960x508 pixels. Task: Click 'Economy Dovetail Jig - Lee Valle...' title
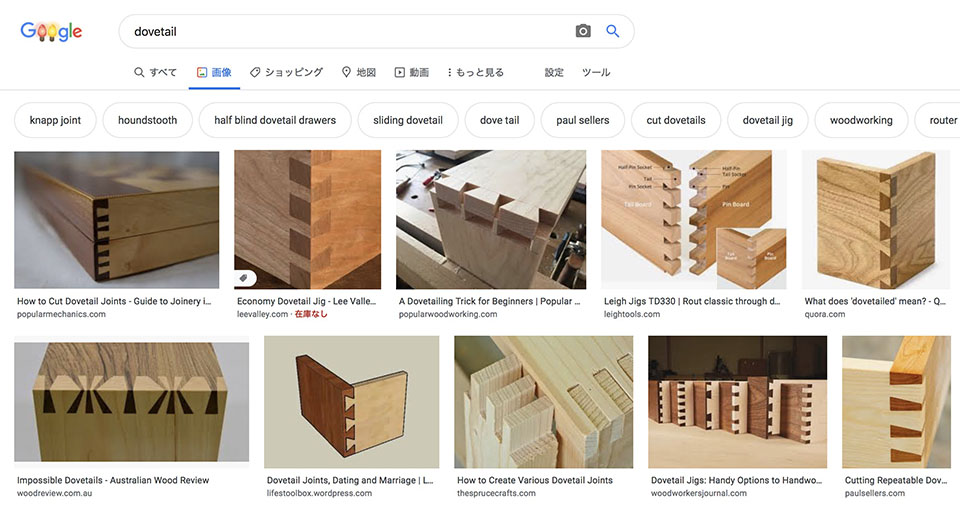point(306,301)
